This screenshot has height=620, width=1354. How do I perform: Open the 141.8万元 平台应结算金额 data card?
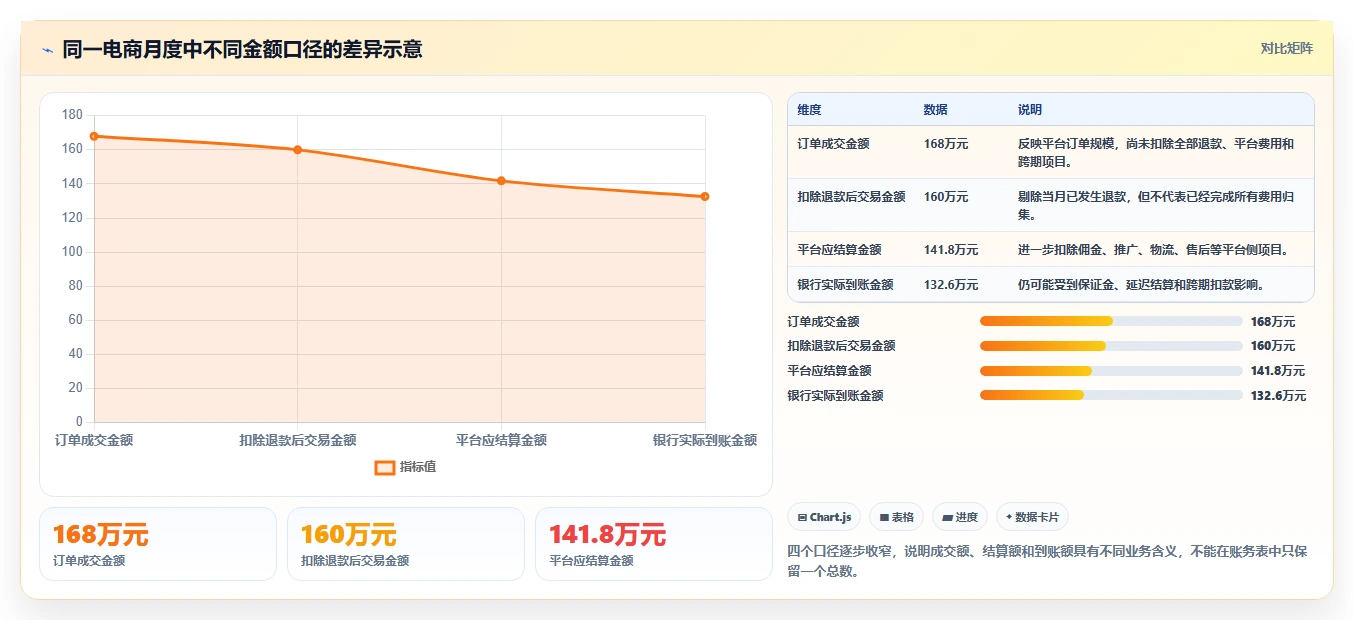[654, 544]
